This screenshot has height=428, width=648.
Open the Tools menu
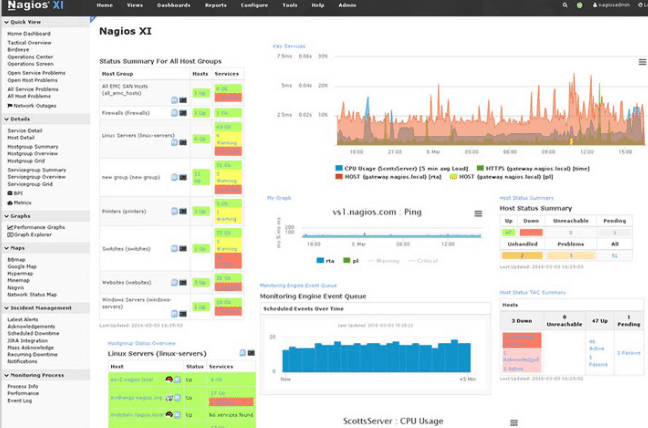pos(290,5)
